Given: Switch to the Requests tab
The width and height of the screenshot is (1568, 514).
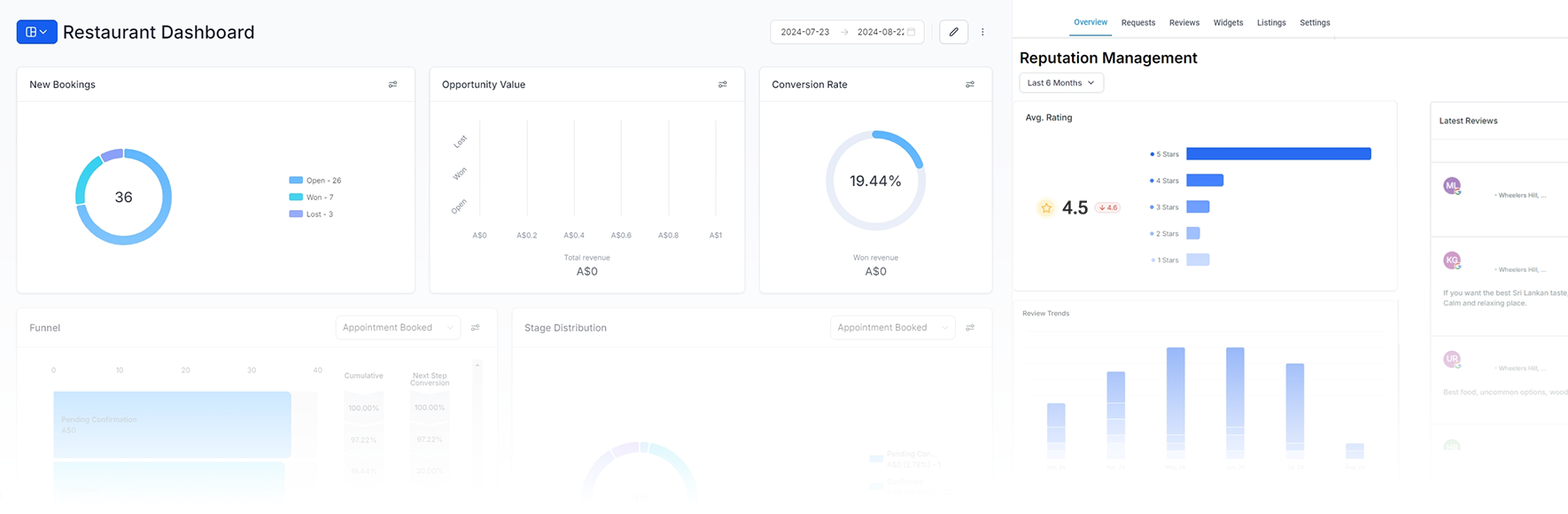Looking at the screenshot, I should (1137, 23).
